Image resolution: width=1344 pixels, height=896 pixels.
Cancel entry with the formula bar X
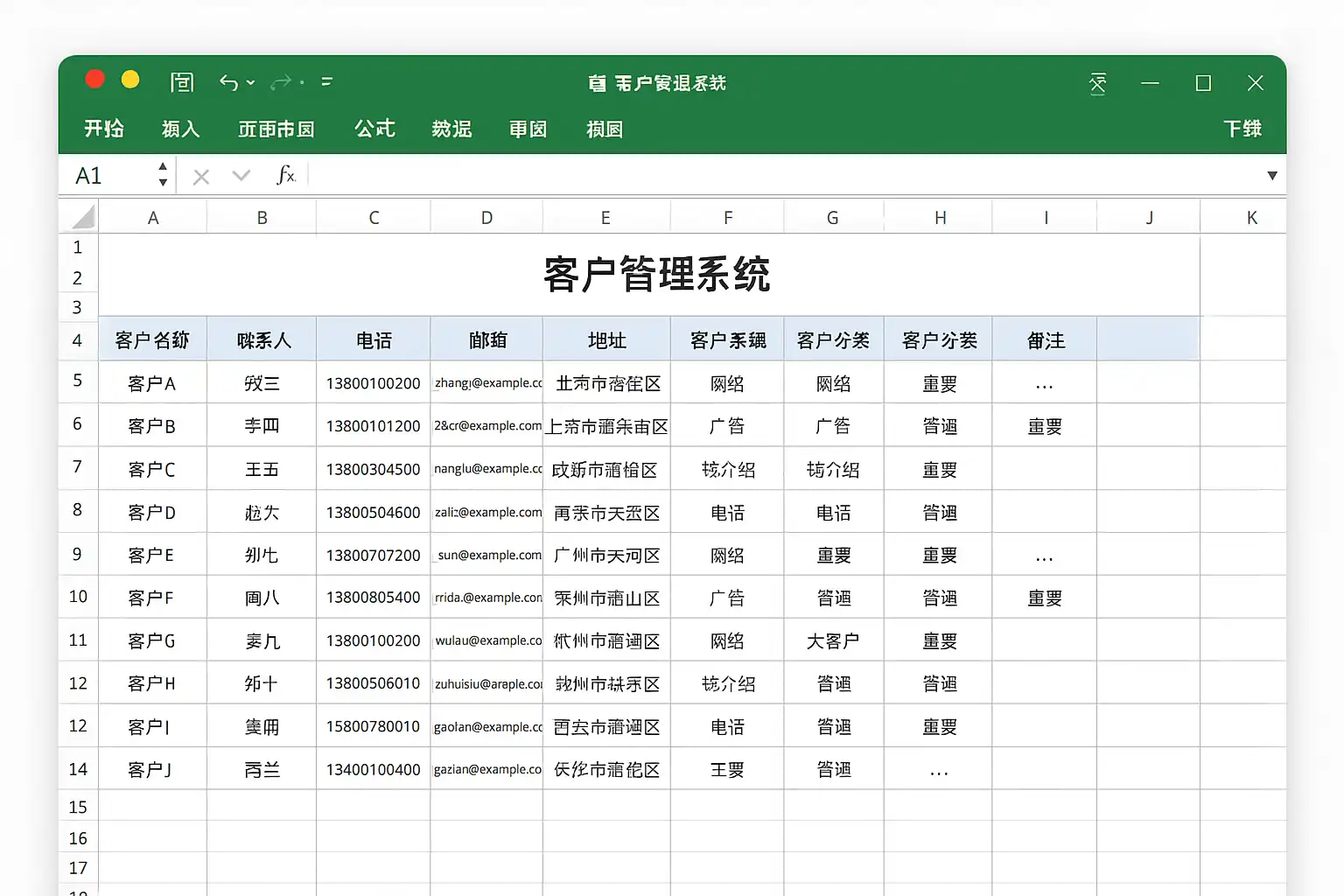[201, 177]
